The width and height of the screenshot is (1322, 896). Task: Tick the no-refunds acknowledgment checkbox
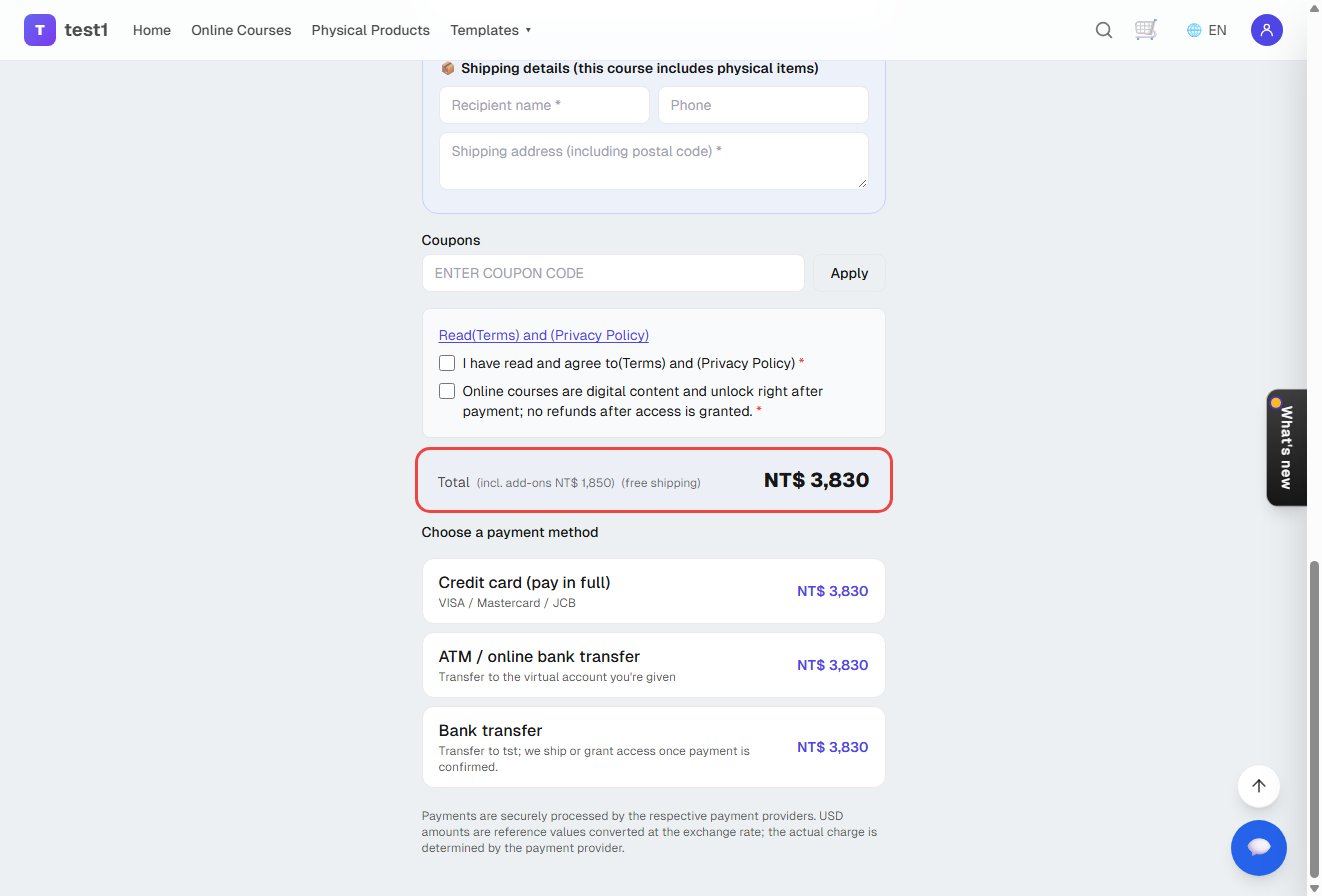447,391
